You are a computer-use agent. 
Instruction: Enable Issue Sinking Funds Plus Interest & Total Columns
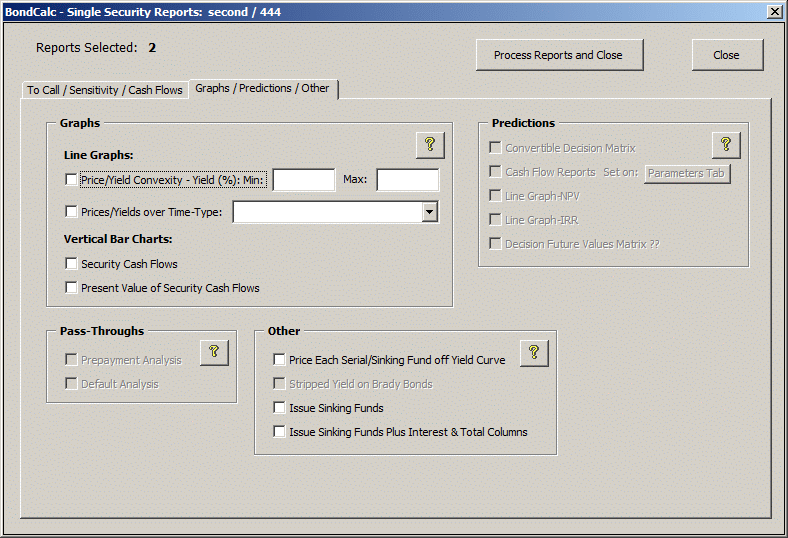click(279, 432)
